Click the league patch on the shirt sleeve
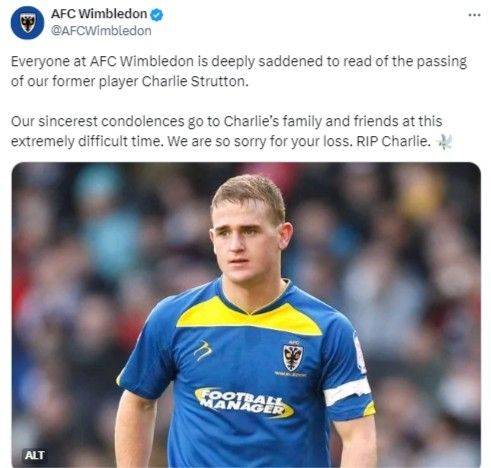The width and height of the screenshot is (491, 468). (359, 353)
